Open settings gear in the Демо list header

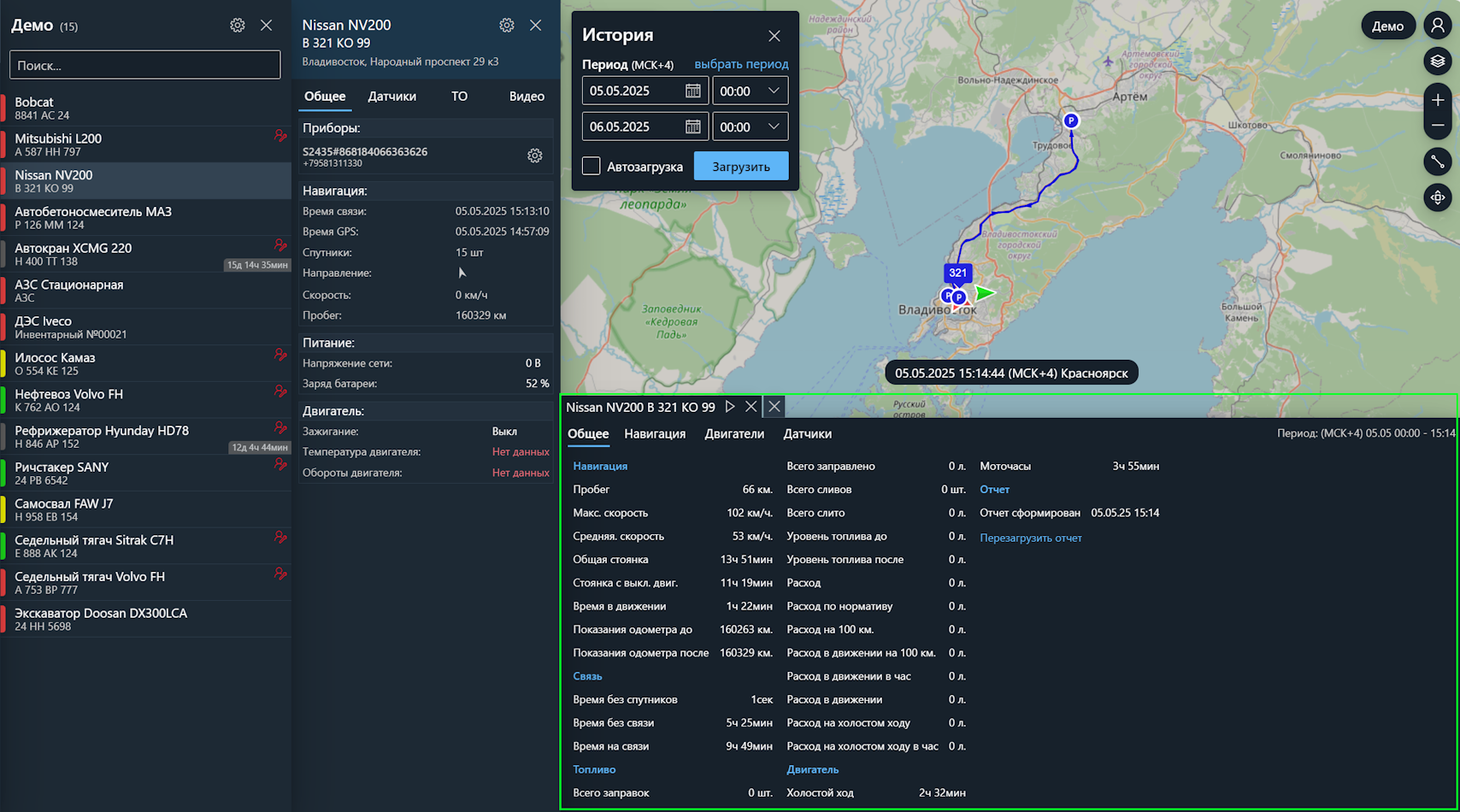click(x=238, y=26)
